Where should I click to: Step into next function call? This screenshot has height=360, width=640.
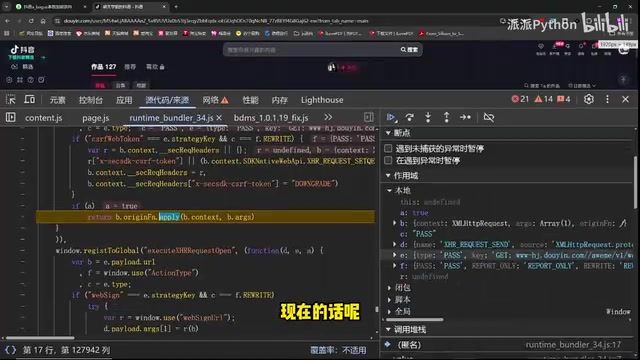pyautogui.click(x=428, y=118)
